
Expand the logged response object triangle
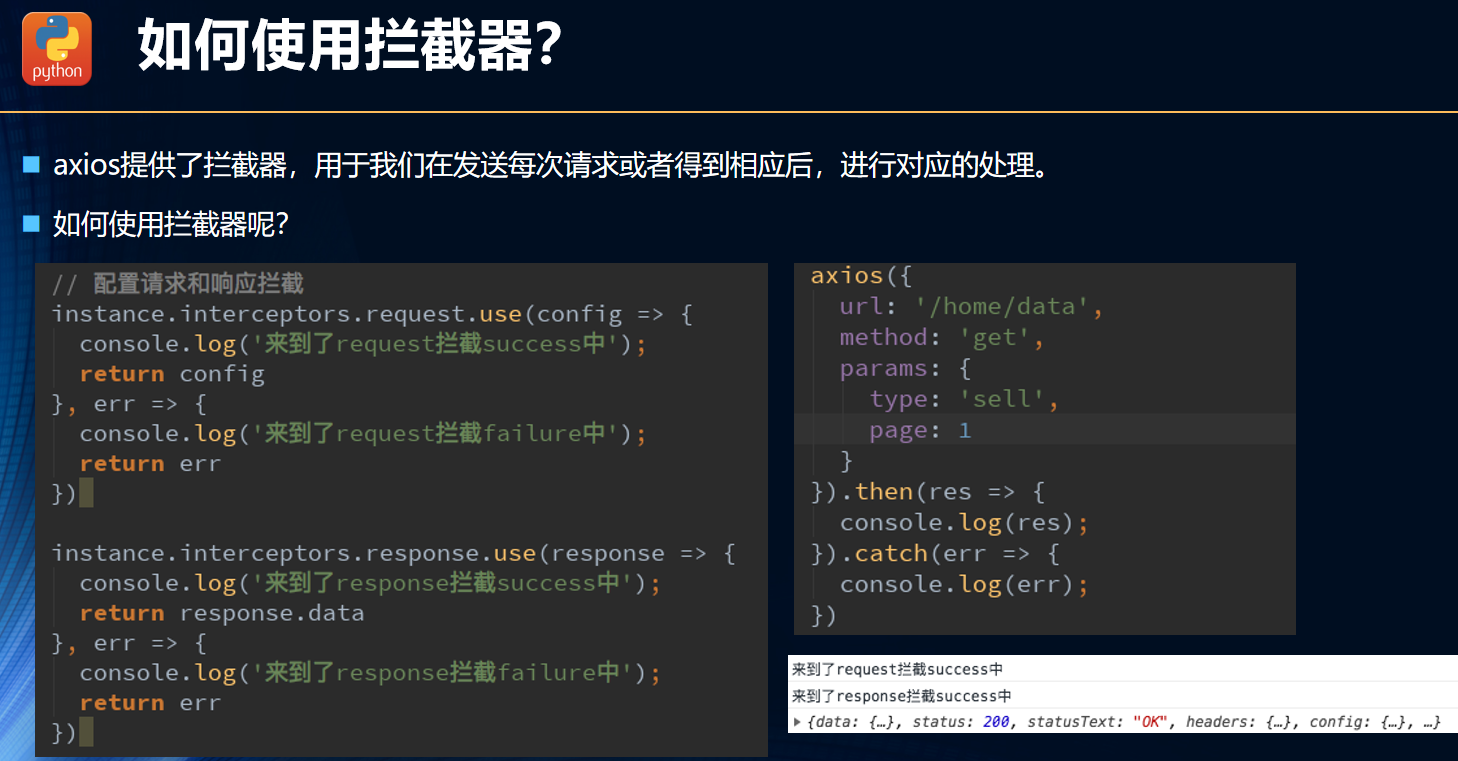click(797, 722)
